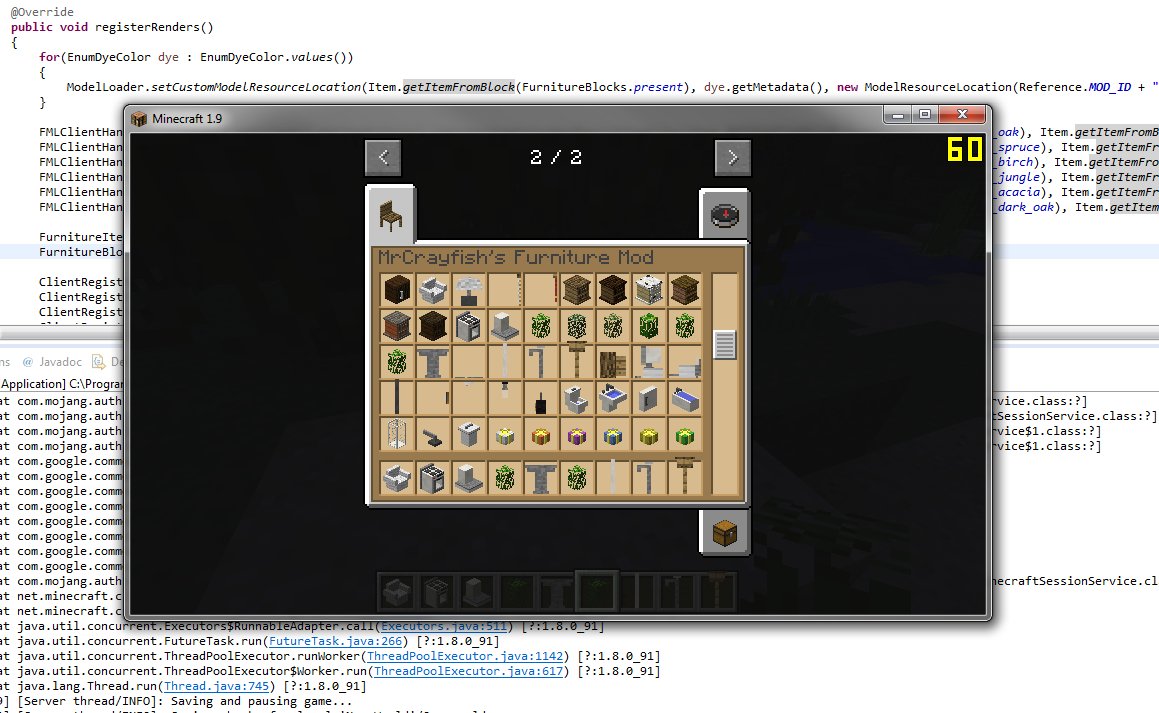The width and height of the screenshot is (1159, 713).
Task: Pick the blue present item
Action: (x=612, y=436)
